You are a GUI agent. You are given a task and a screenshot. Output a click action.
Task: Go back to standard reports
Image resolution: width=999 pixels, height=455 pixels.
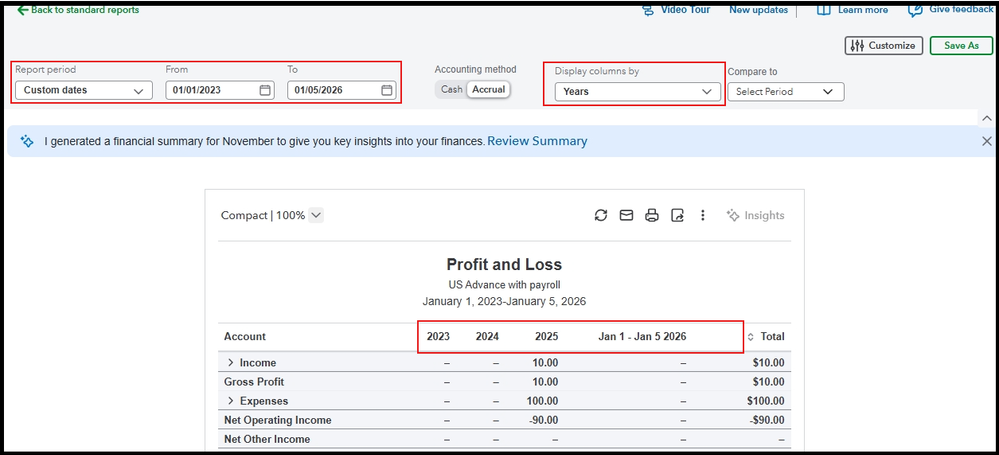pos(78,10)
